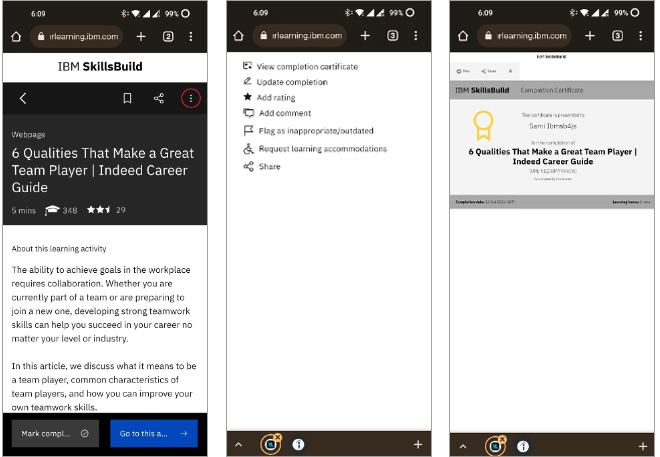Viewport: 660px width, 457px height.
Task: Select Share in the options menu
Action: (x=261, y=166)
